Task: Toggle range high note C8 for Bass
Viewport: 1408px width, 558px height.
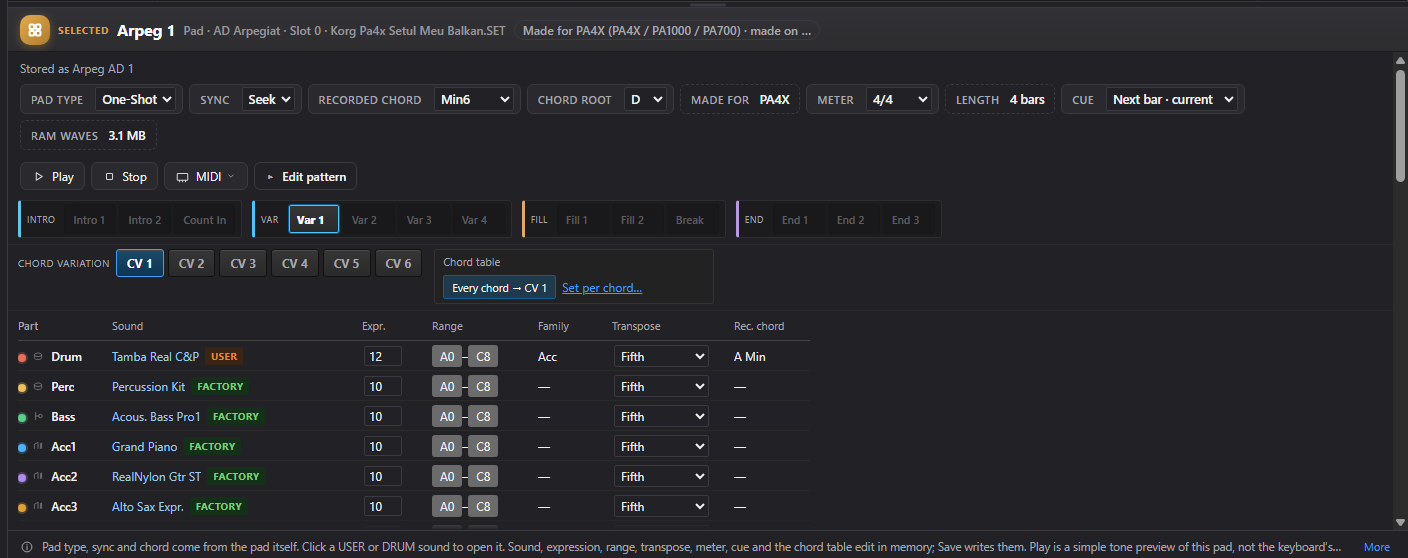Action: click(483, 417)
